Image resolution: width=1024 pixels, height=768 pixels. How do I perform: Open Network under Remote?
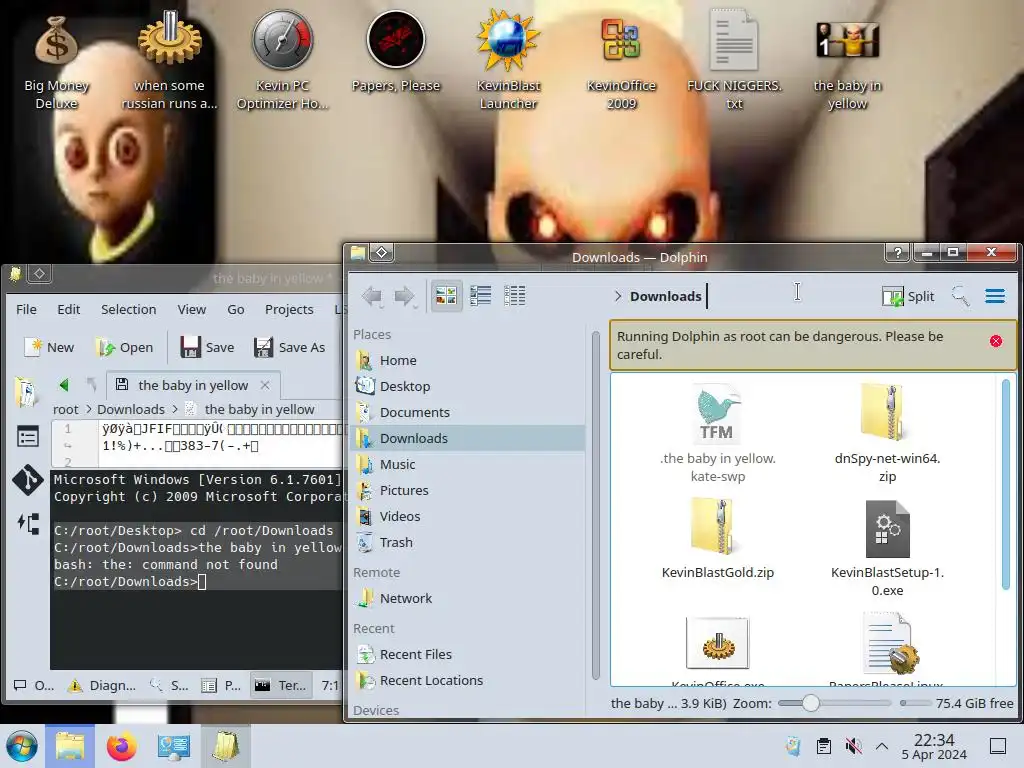click(468, 598)
